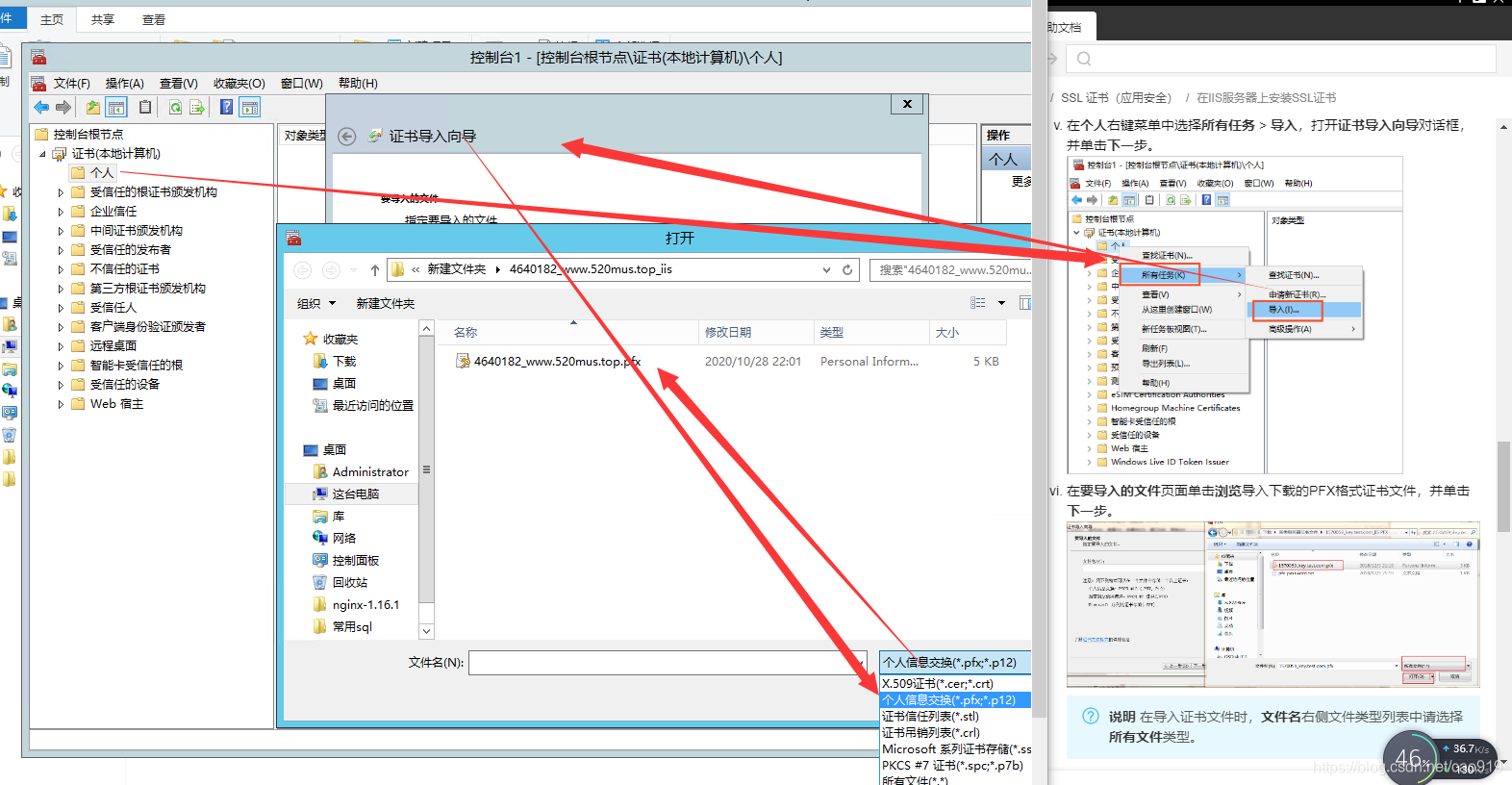Click the view mode icon in 打开

coord(978,303)
